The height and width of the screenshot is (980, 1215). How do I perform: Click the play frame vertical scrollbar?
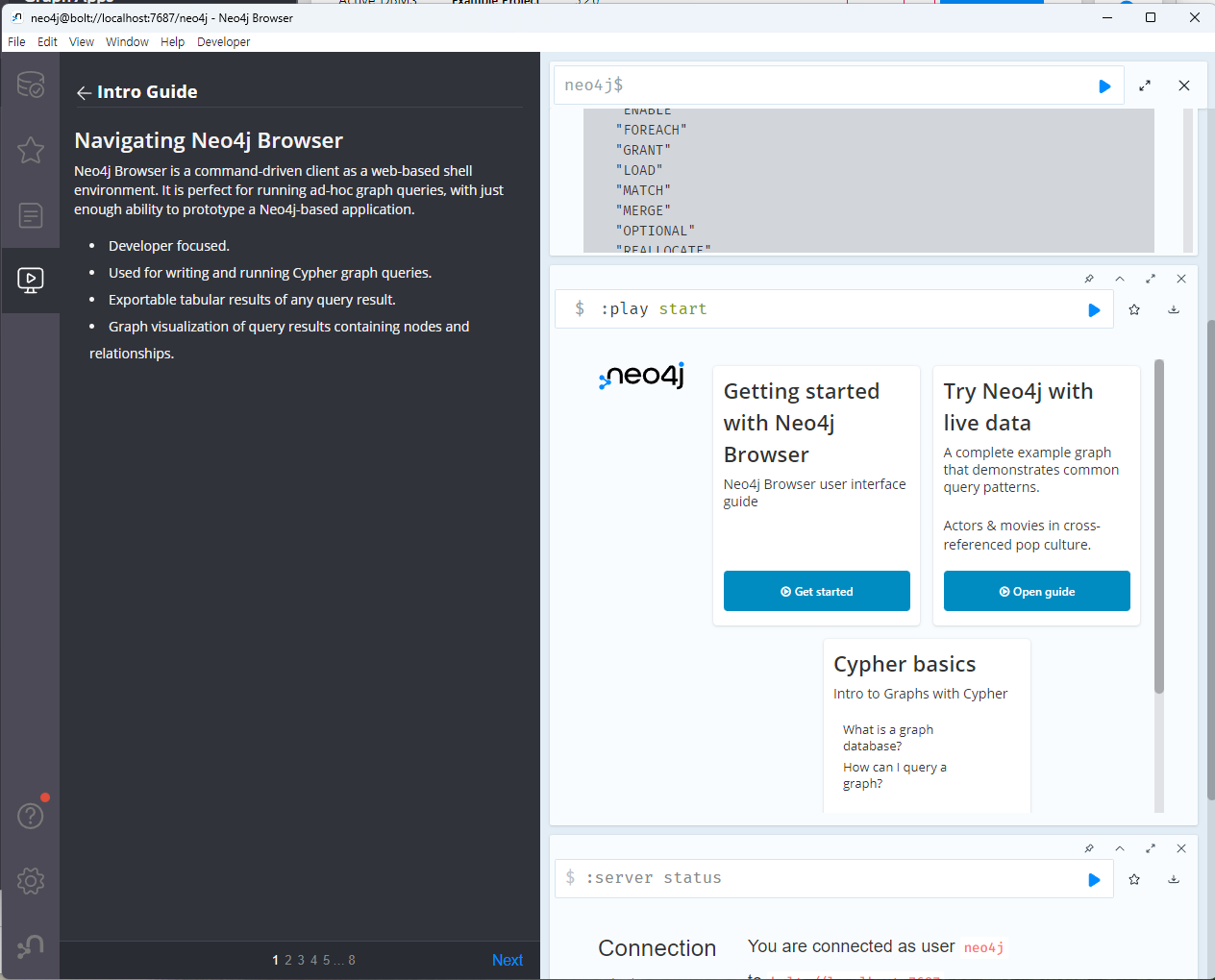tap(1159, 526)
